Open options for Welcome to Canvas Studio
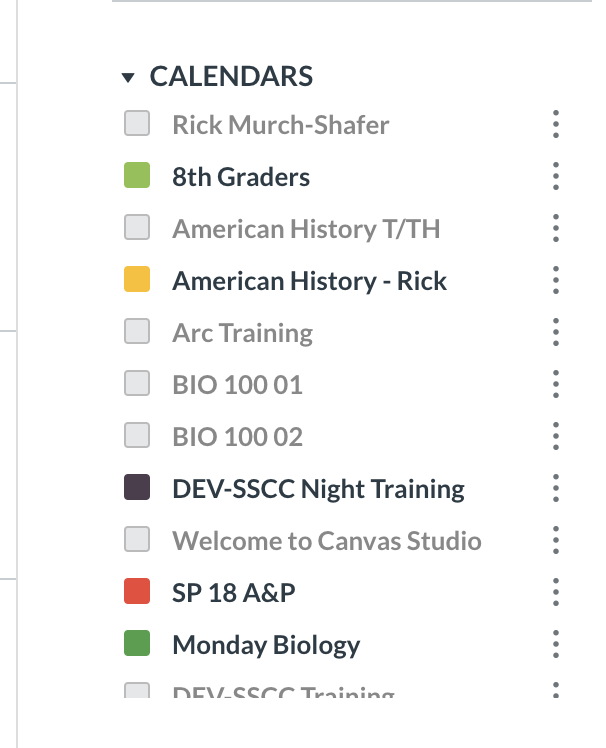 click(555, 541)
